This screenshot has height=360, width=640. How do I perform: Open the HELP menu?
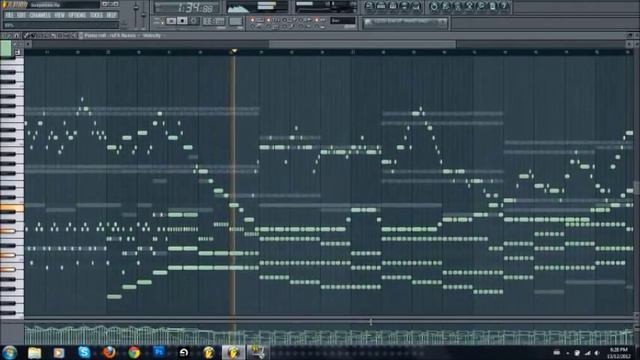point(111,15)
